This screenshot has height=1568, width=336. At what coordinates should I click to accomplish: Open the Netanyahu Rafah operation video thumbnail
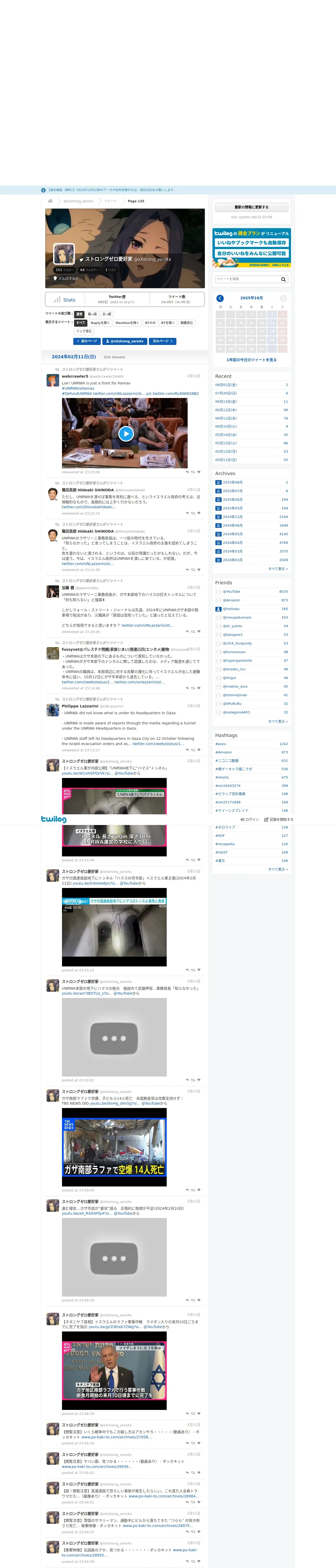[114, 1370]
